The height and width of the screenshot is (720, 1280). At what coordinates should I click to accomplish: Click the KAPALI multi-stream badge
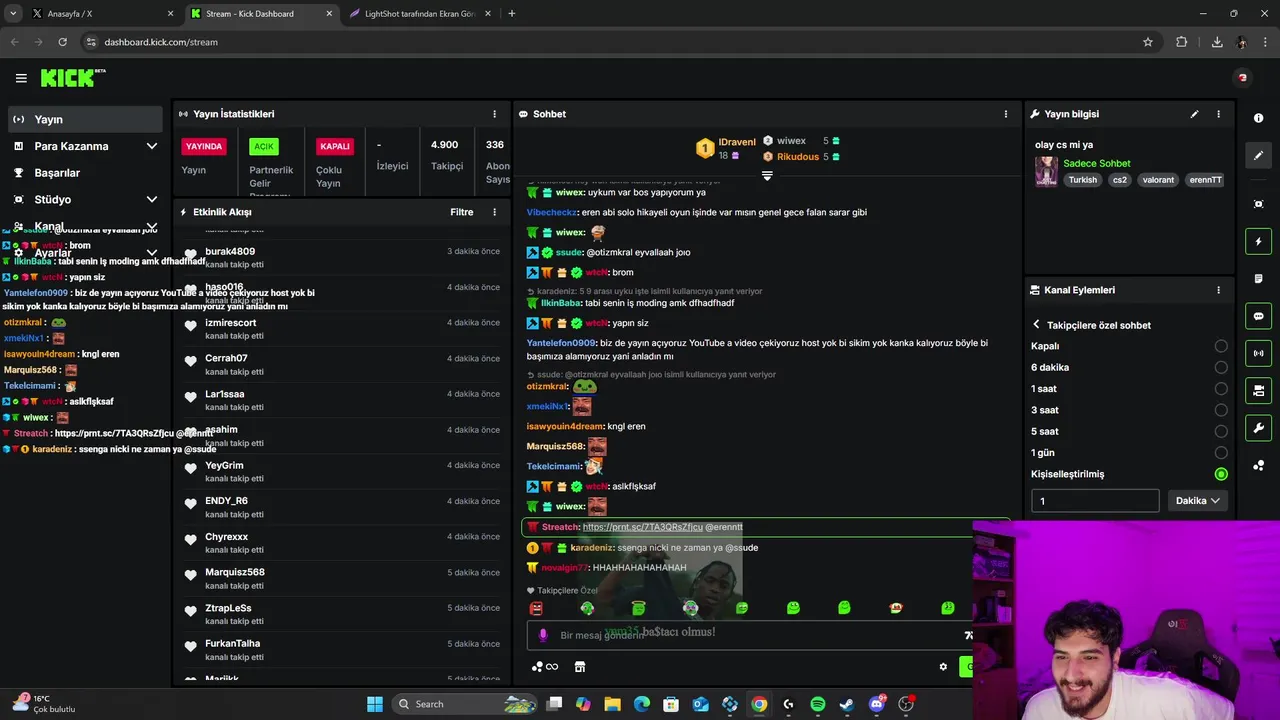point(334,147)
